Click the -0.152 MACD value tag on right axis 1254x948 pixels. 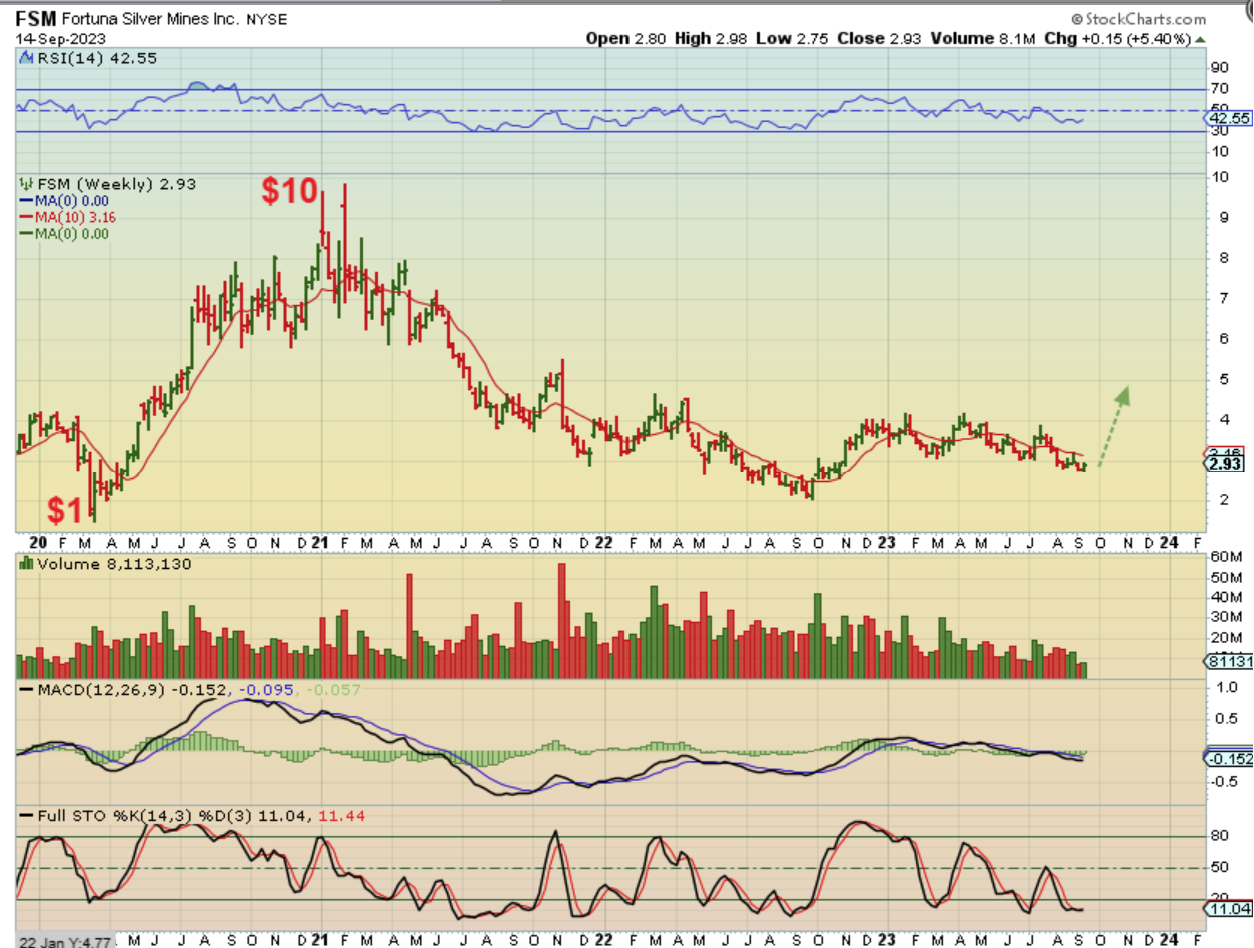[x=1230, y=759]
